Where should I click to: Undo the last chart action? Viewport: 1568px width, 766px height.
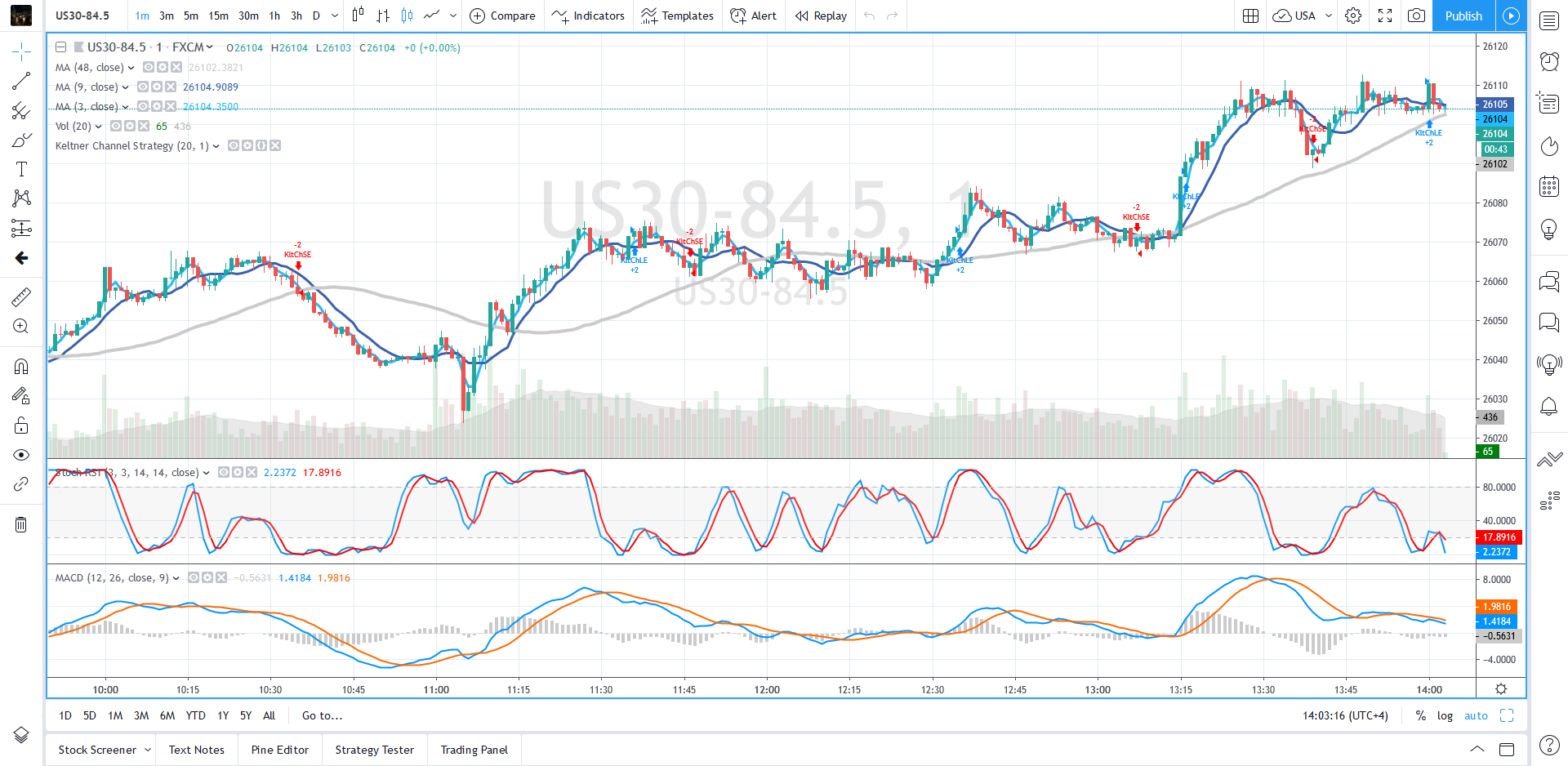870,16
